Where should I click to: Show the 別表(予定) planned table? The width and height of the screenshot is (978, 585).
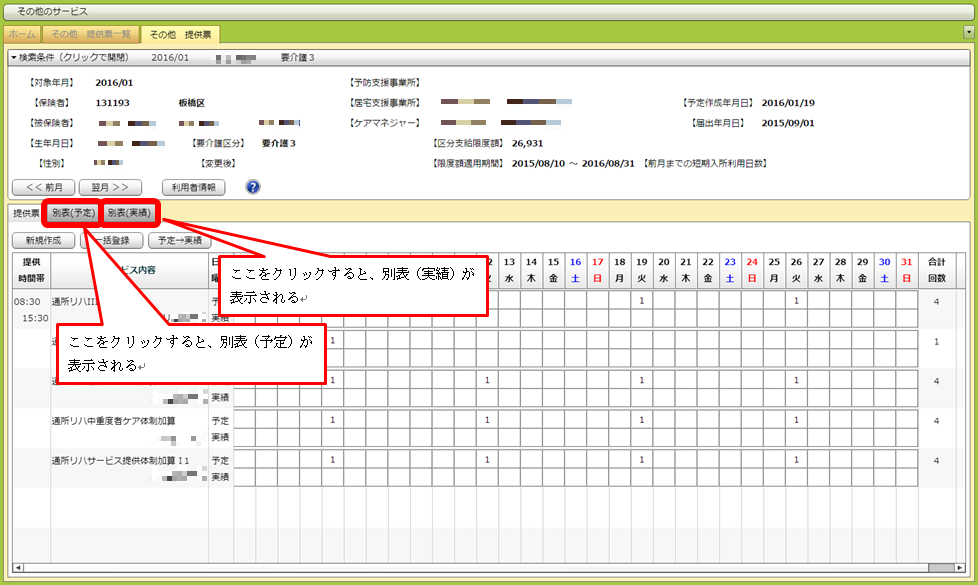click(x=73, y=213)
